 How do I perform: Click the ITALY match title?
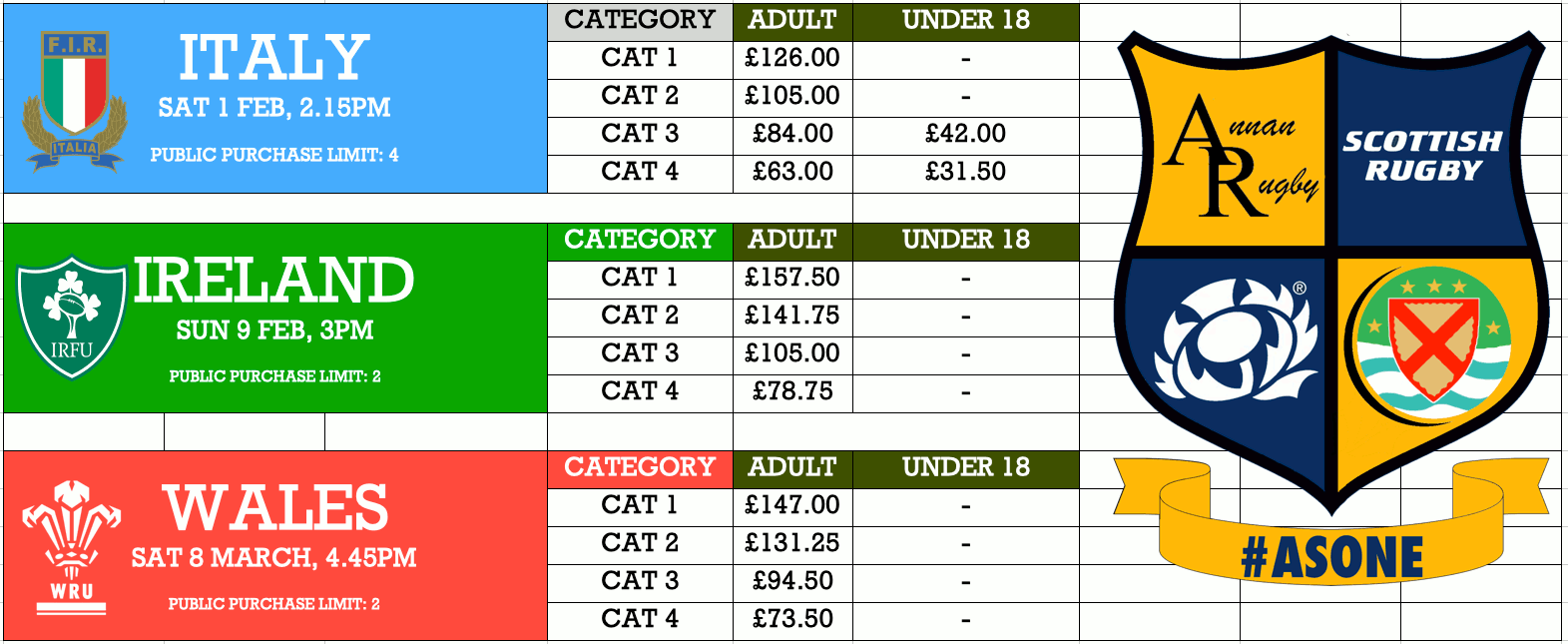pos(273,58)
